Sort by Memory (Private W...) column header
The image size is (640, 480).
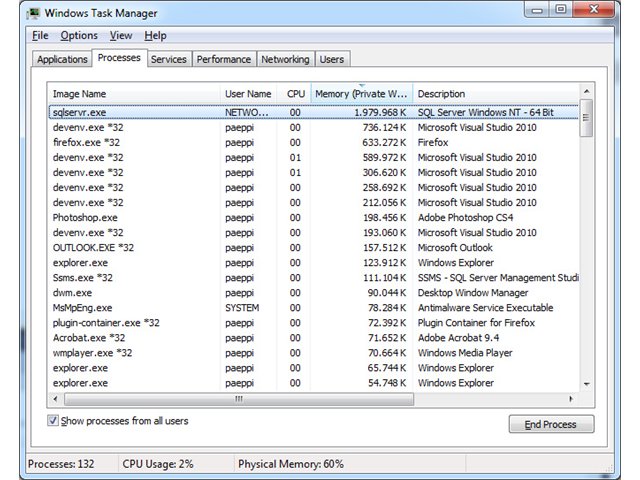(362, 94)
